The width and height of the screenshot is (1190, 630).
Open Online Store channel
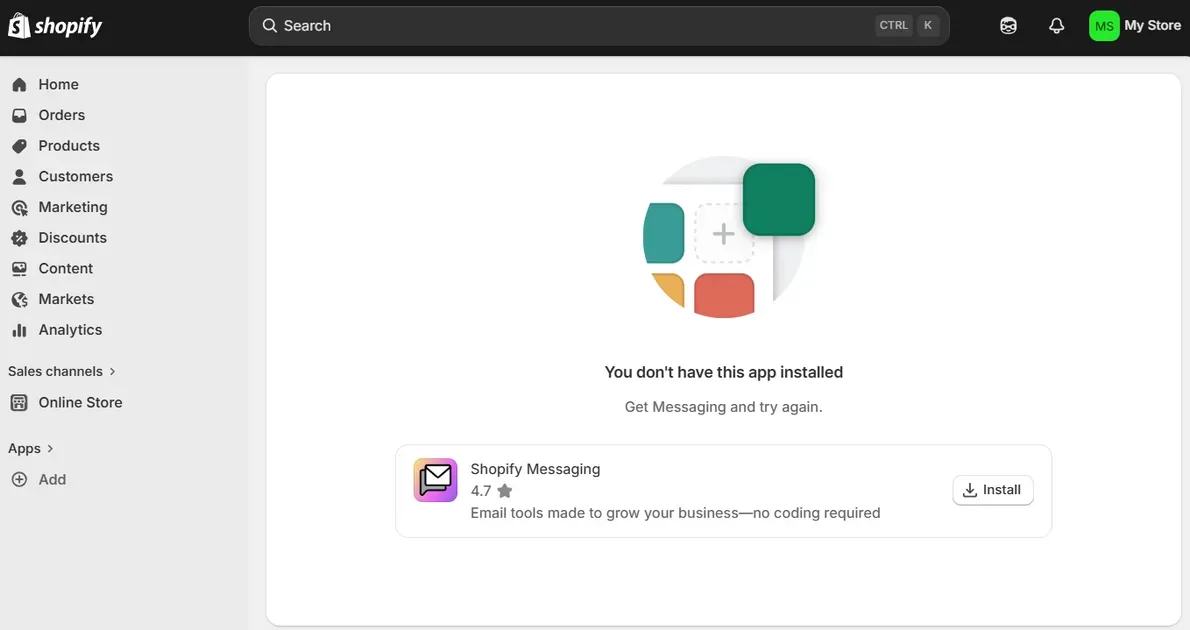(x=80, y=403)
